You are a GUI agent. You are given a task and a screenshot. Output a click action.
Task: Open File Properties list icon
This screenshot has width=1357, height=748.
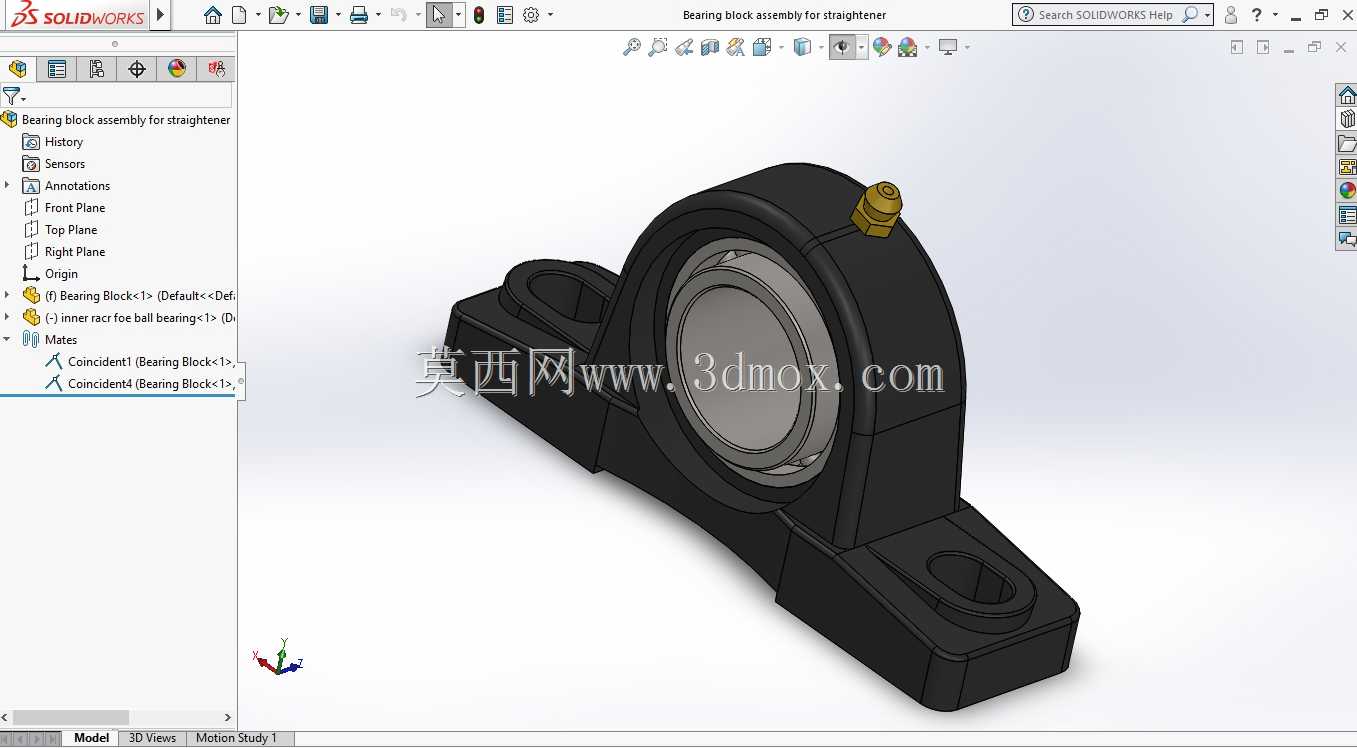click(x=505, y=15)
